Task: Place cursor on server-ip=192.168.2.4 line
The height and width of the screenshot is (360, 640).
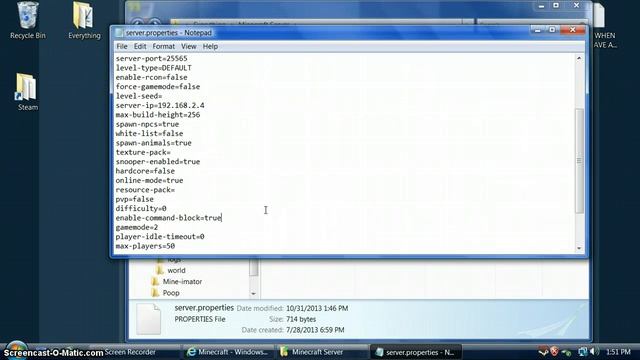Action: [x=160, y=105]
